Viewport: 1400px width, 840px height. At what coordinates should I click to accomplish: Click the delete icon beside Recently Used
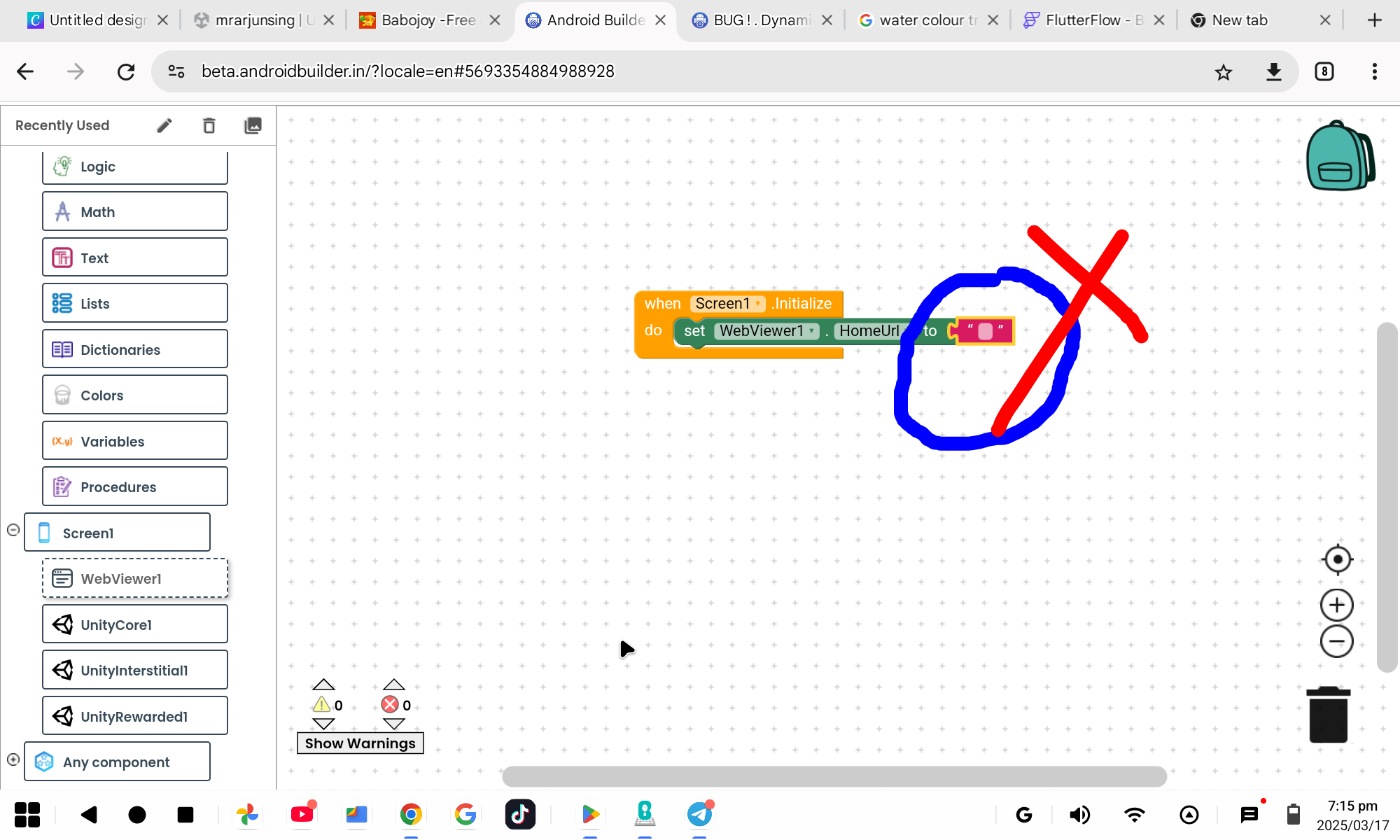click(x=209, y=125)
